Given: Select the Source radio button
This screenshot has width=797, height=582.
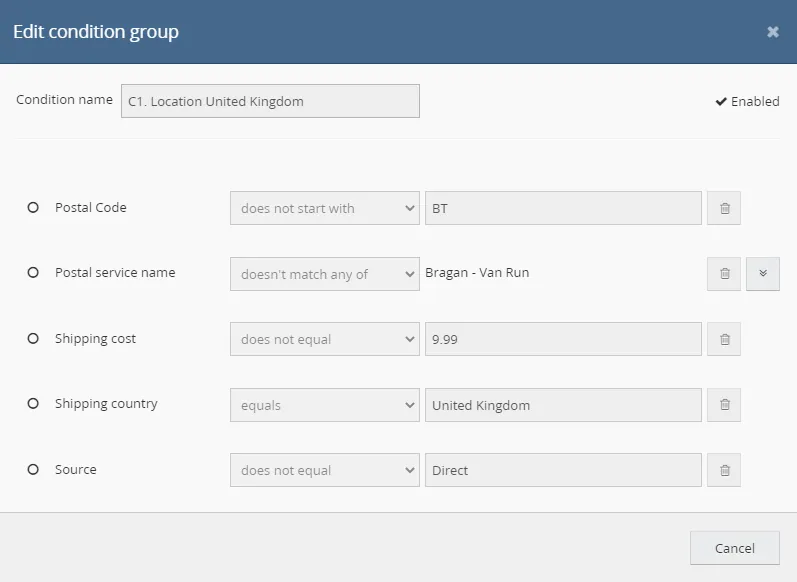Looking at the screenshot, I should (33, 469).
